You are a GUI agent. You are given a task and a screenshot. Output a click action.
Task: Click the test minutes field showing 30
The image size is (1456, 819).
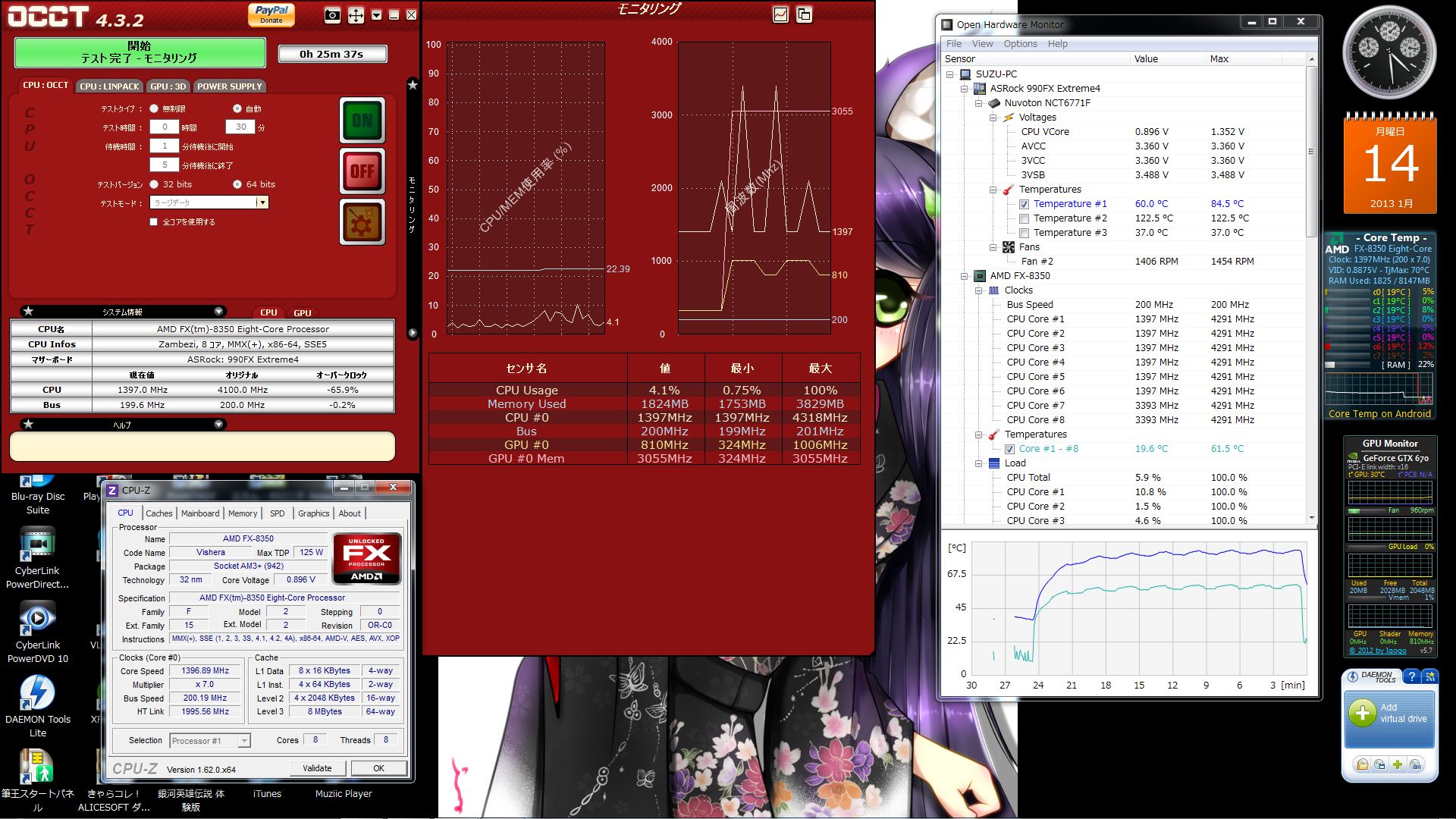click(x=240, y=127)
